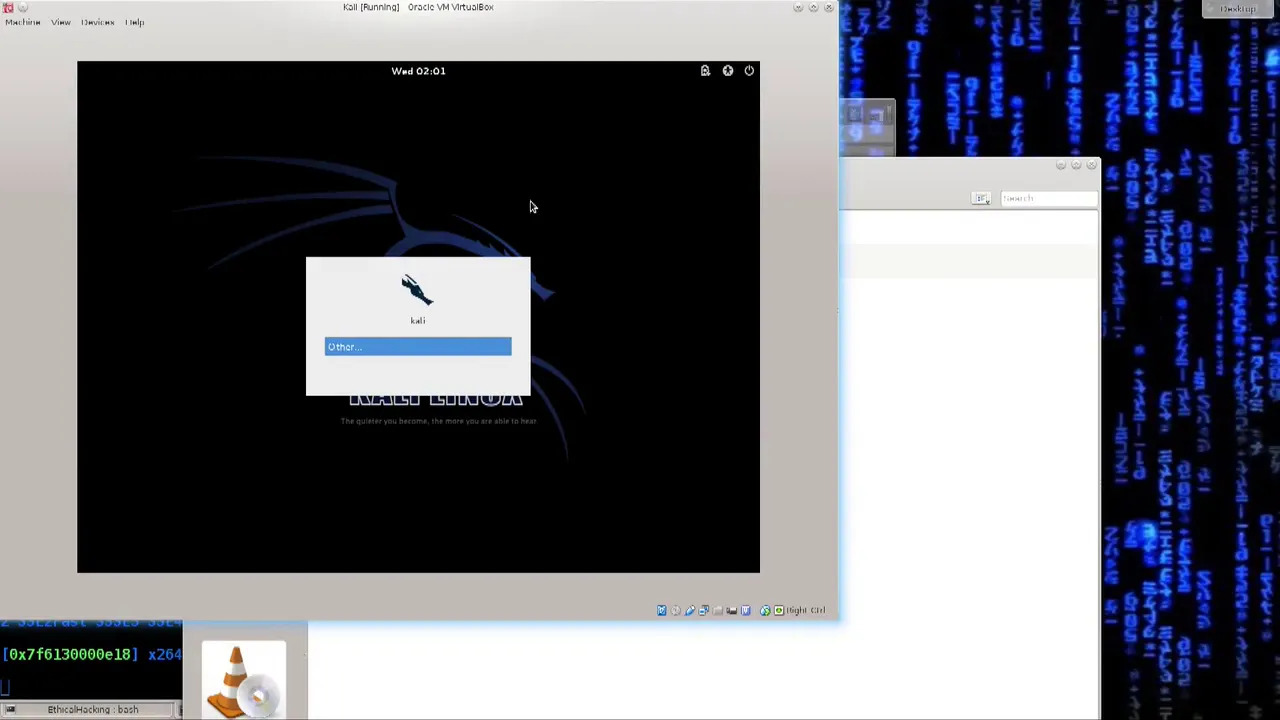
Task: Click the mouse integration status icon
Action: coord(765,610)
